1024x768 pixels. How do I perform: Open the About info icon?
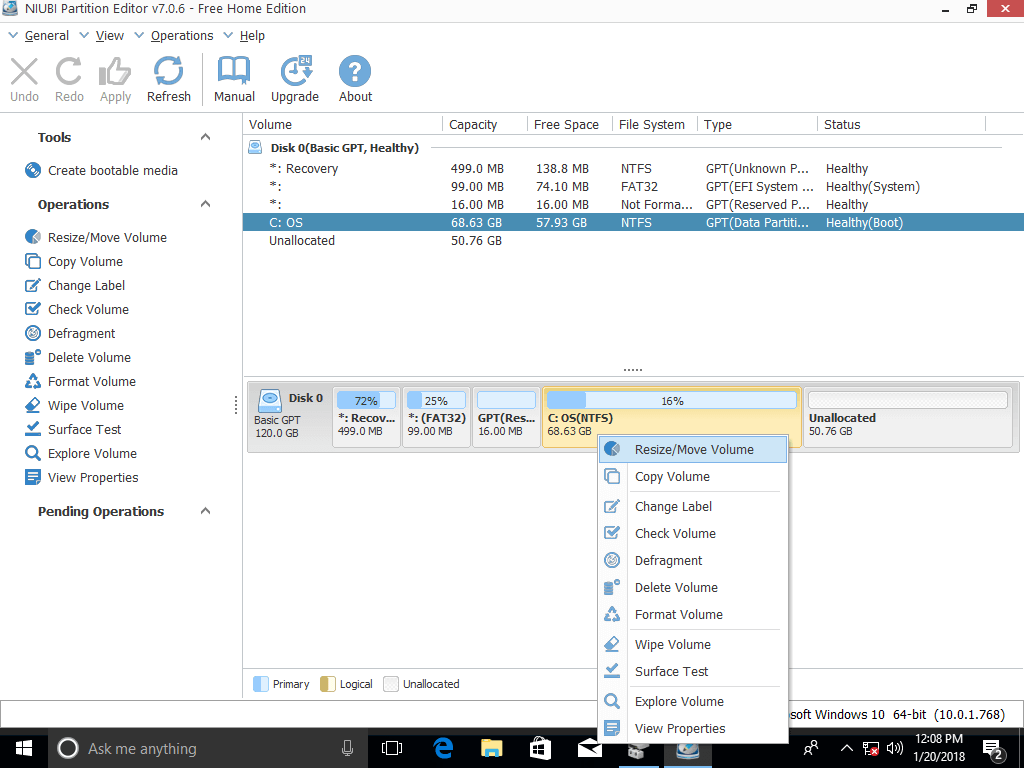pyautogui.click(x=355, y=79)
